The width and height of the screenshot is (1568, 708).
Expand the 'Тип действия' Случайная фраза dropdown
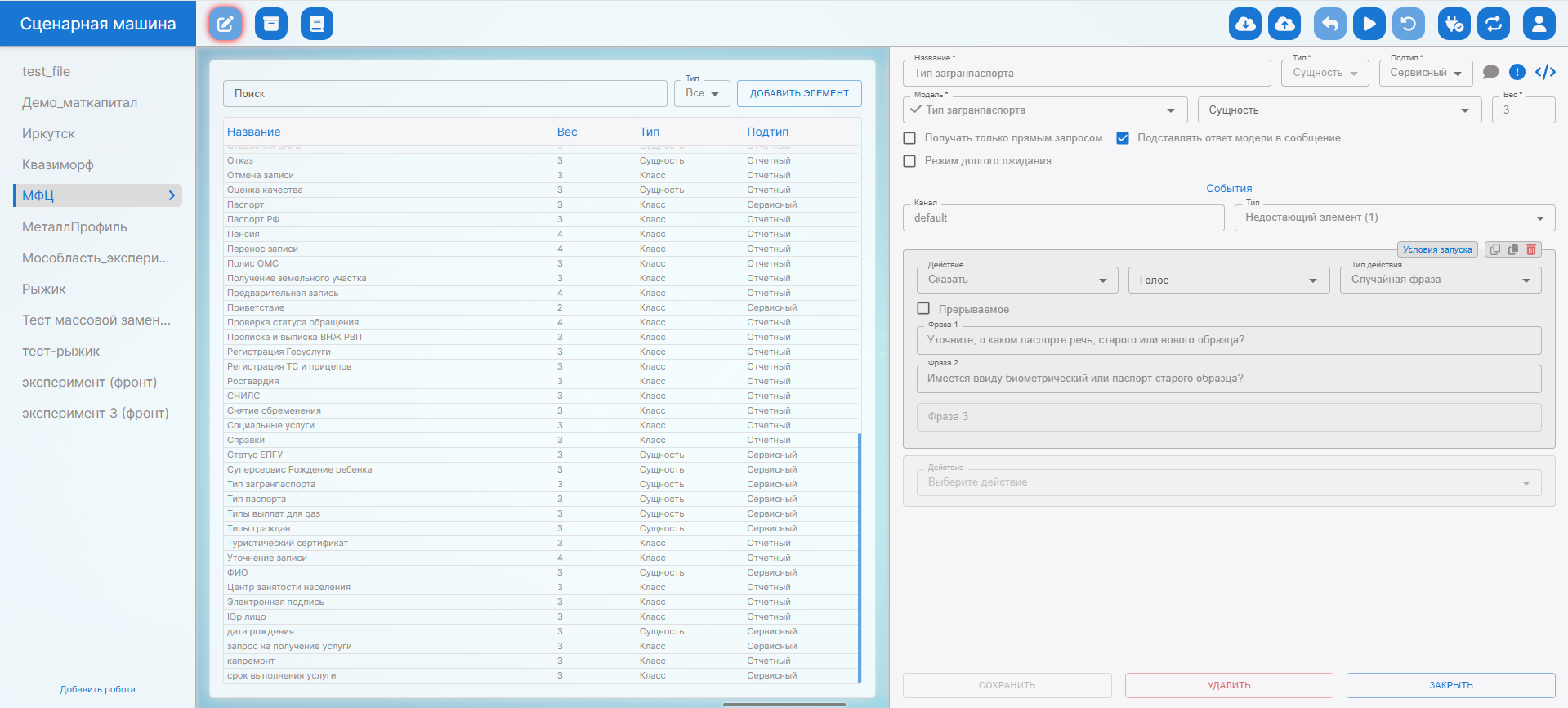click(x=1440, y=280)
